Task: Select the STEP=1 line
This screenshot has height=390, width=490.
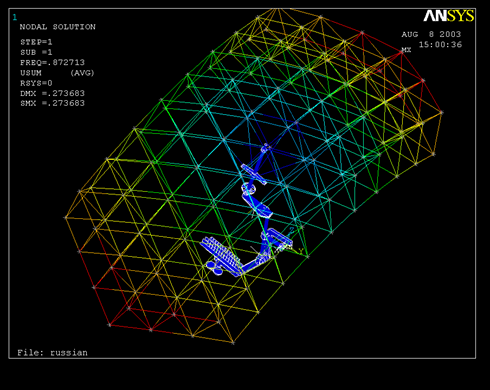Action: 36,42
